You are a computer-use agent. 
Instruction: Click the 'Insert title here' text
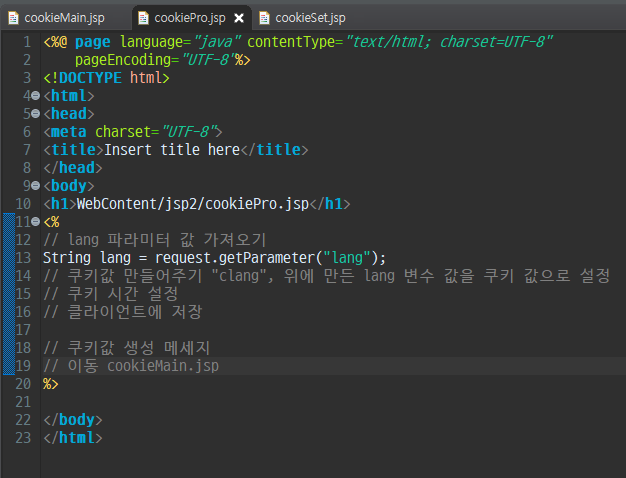tap(172, 150)
